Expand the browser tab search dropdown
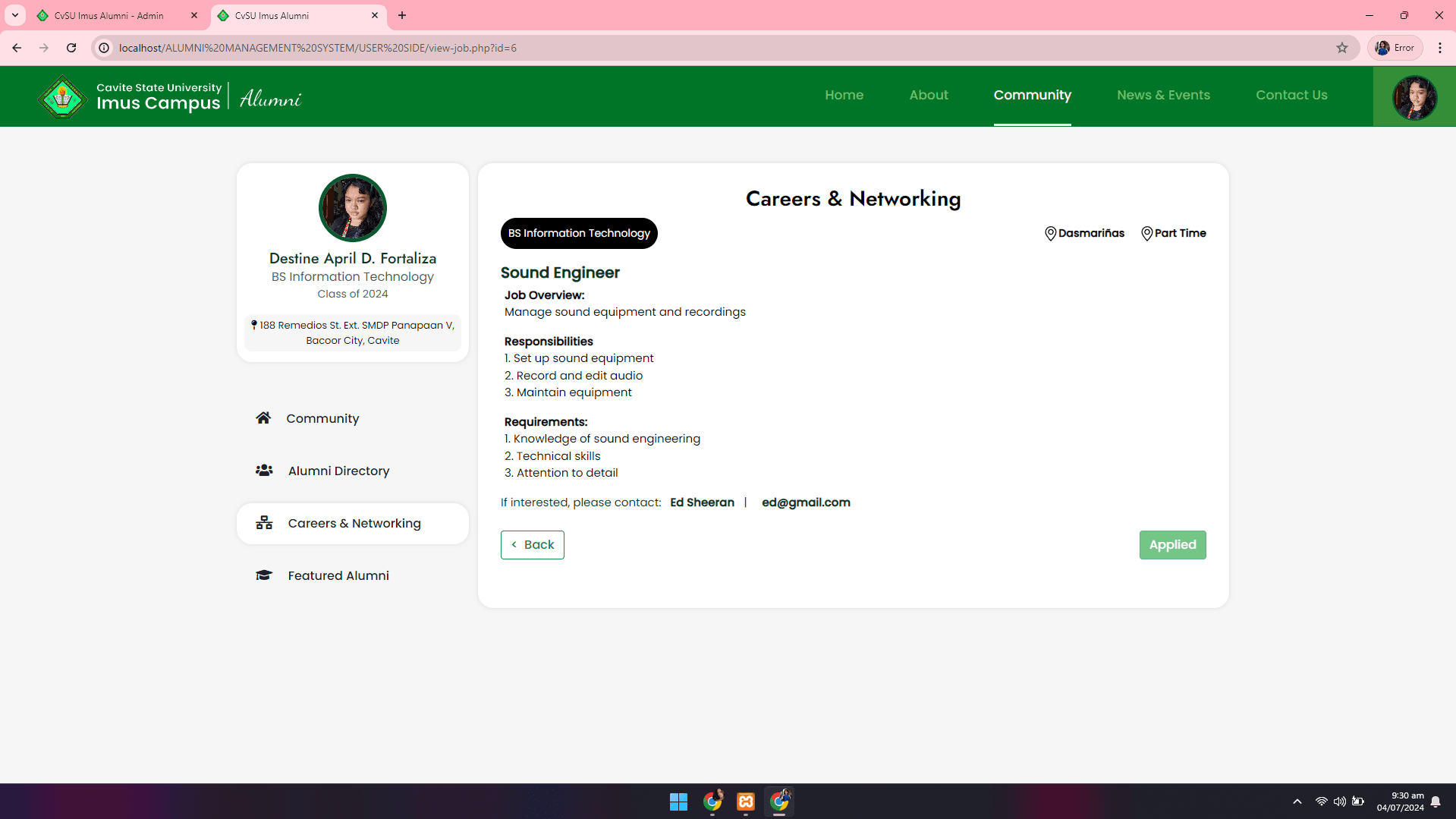 pyautogui.click(x=15, y=15)
